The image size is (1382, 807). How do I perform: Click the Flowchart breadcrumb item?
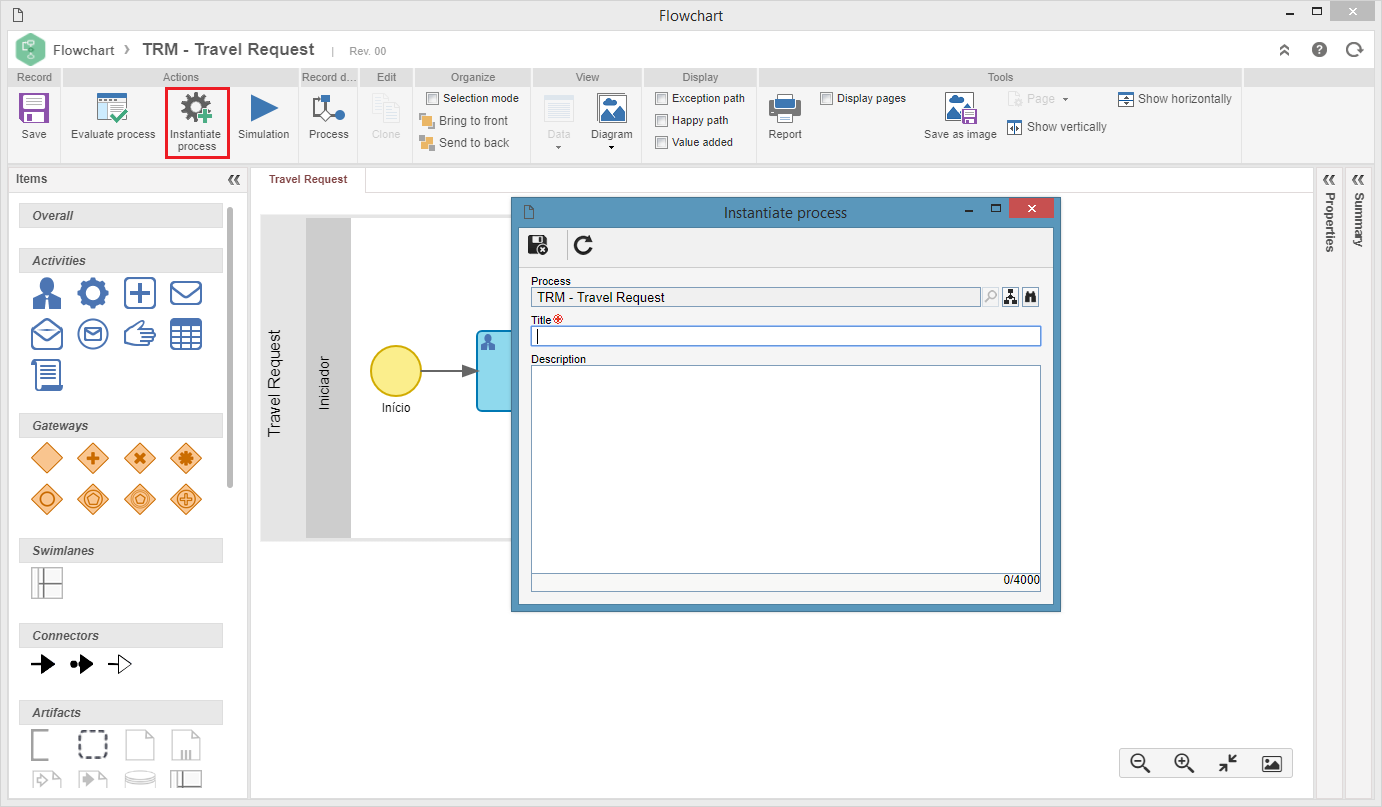click(x=84, y=50)
